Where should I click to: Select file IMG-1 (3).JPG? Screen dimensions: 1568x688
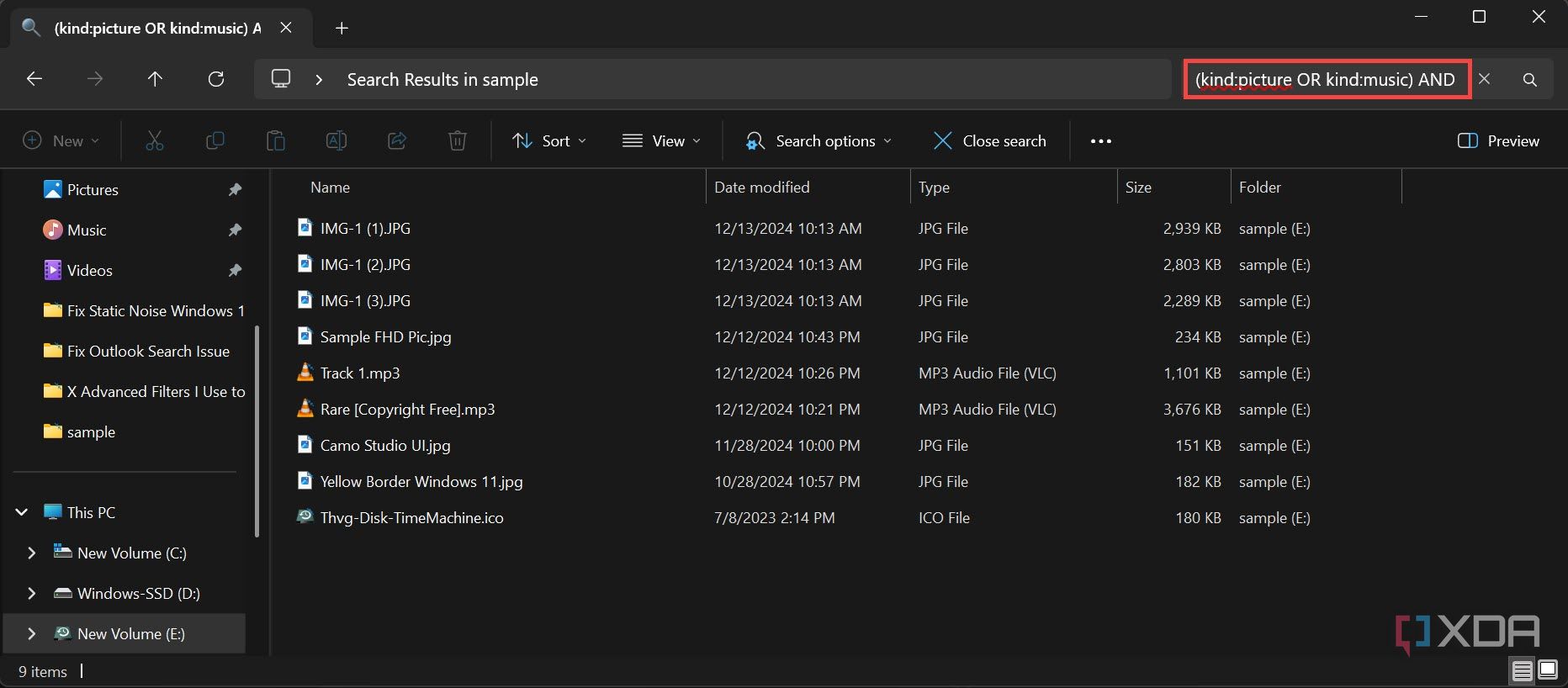[365, 300]
